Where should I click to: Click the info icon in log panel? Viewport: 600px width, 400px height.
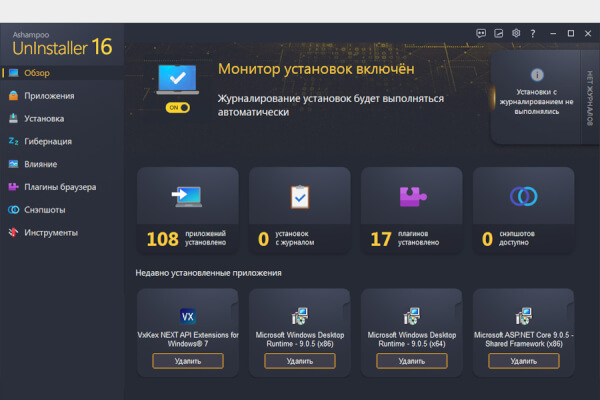coord(537,75)
